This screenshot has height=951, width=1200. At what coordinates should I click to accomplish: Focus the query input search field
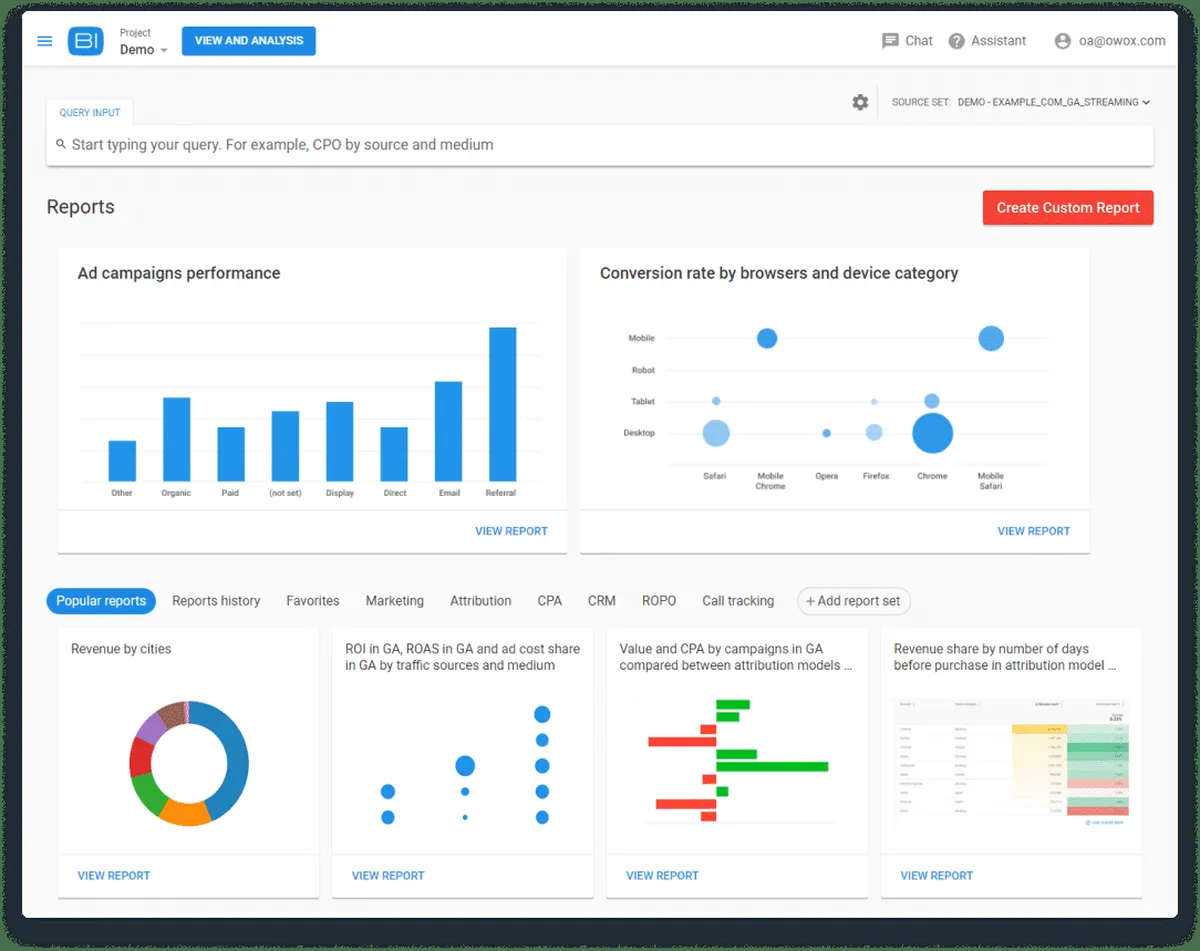tap(600, 145)
